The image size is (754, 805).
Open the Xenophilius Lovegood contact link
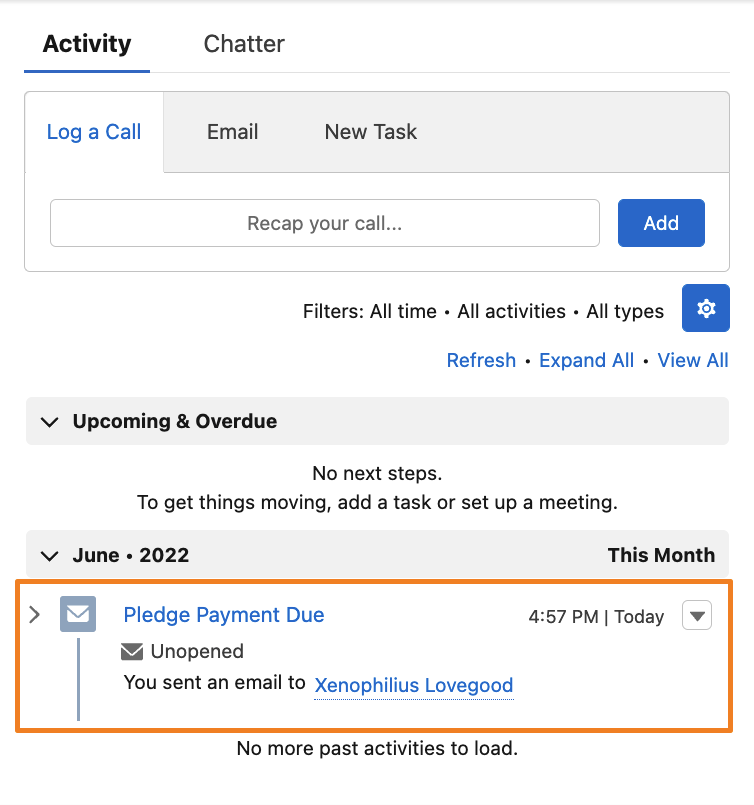(x=413, y=685)
